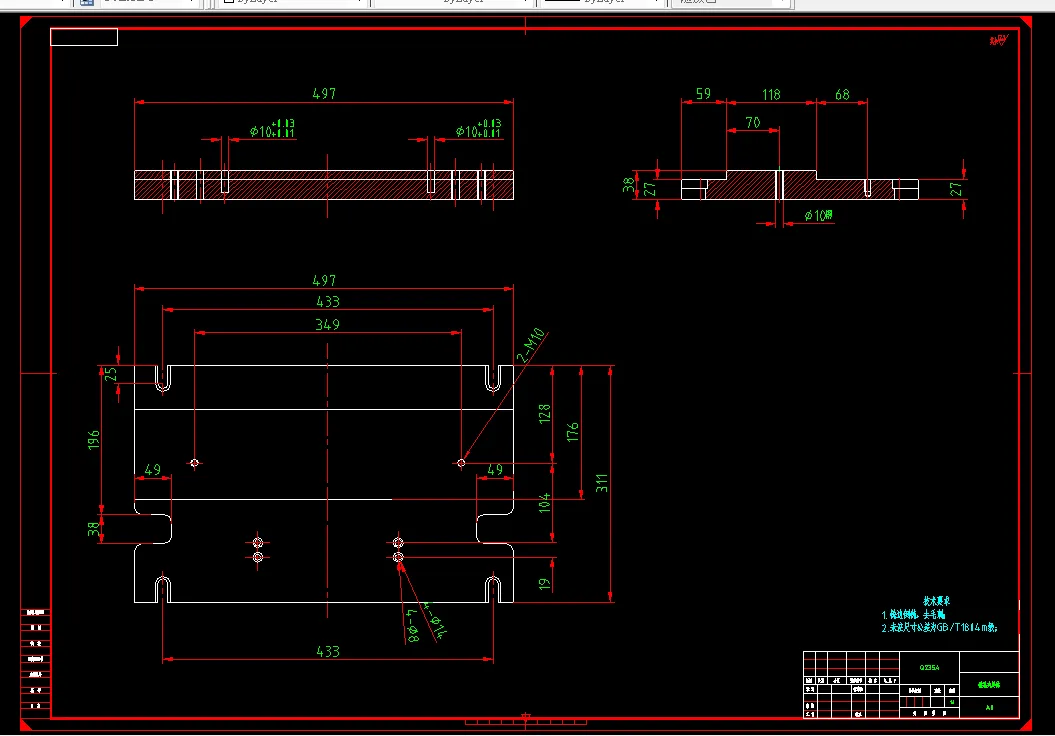The width and height of the screenshot is (1055, 736).
Task: Select the cyan technical requirements heading
Action: pyautogui.click(x=936, y=601)
